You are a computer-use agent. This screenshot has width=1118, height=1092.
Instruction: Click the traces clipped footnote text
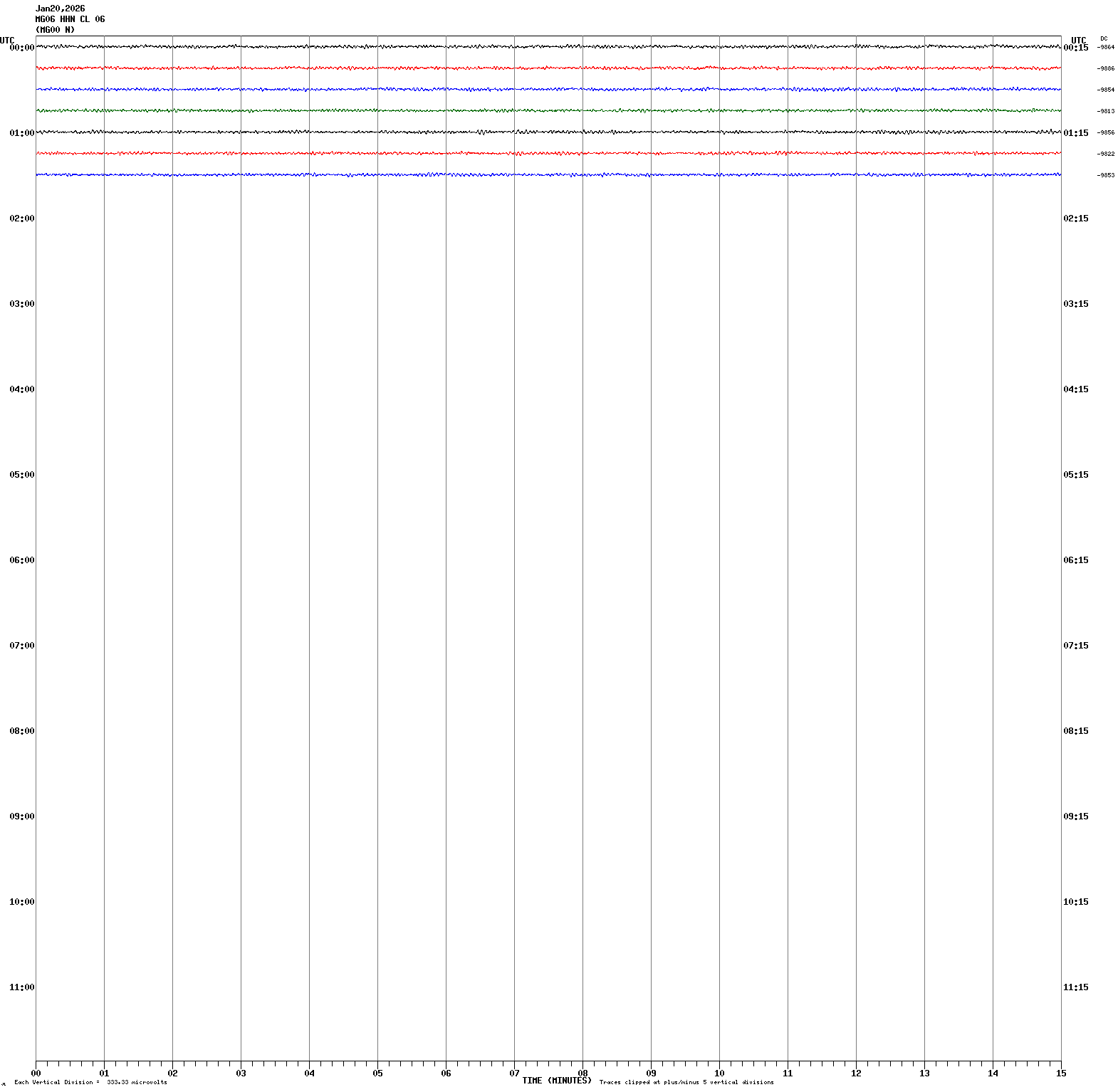(686, 1083)
